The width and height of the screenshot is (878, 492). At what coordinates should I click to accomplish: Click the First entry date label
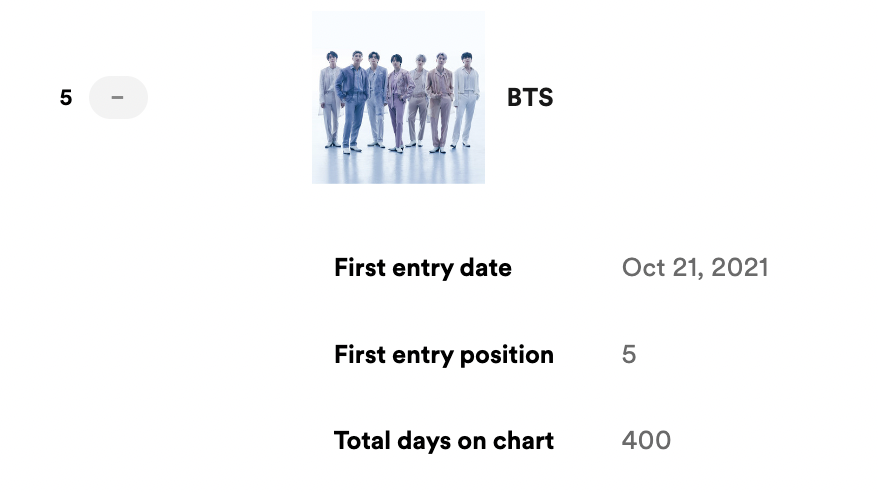click(x=422, y=268)
